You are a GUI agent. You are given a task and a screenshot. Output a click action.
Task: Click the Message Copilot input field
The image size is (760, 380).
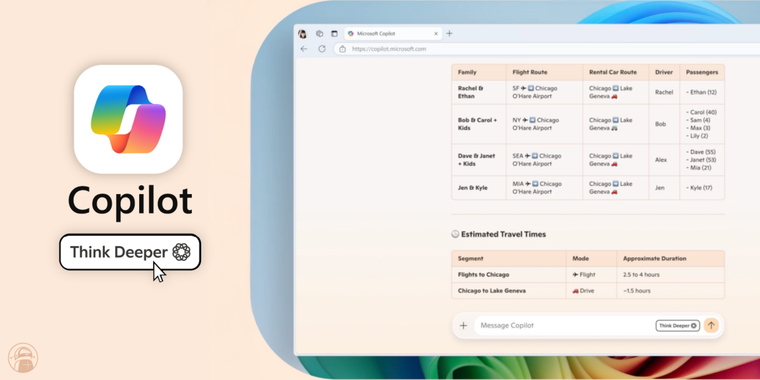pyautogui.click(x=564, y=326)
